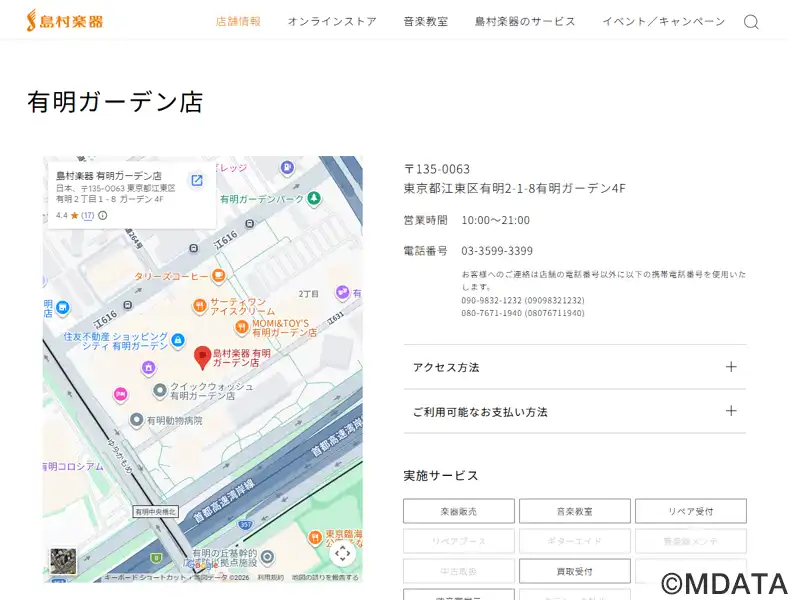Select the Ariake Garden Park marker icon
This screenshot has width=800, height=600.
click(x=314, y=198)
